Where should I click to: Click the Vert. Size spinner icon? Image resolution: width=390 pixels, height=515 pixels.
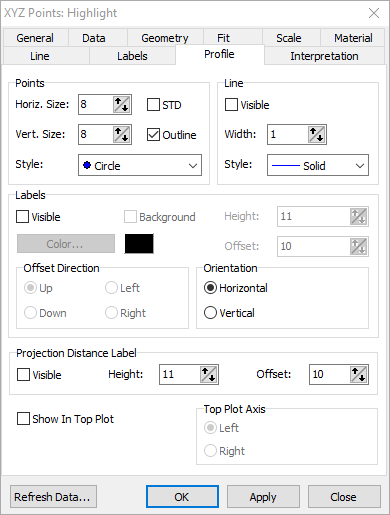click(x=121, y=134)
